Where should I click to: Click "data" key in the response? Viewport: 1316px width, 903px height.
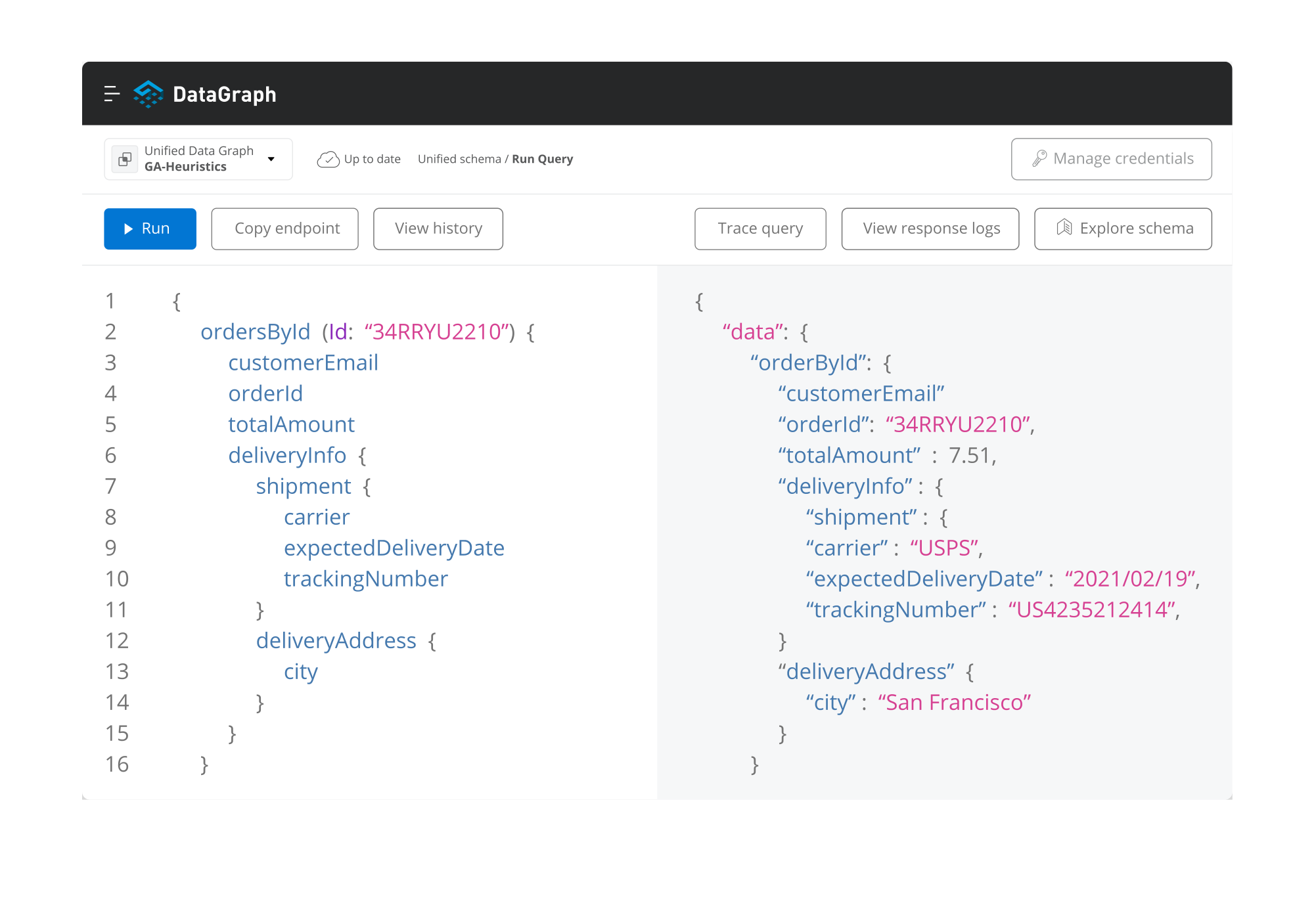point(753,332)
